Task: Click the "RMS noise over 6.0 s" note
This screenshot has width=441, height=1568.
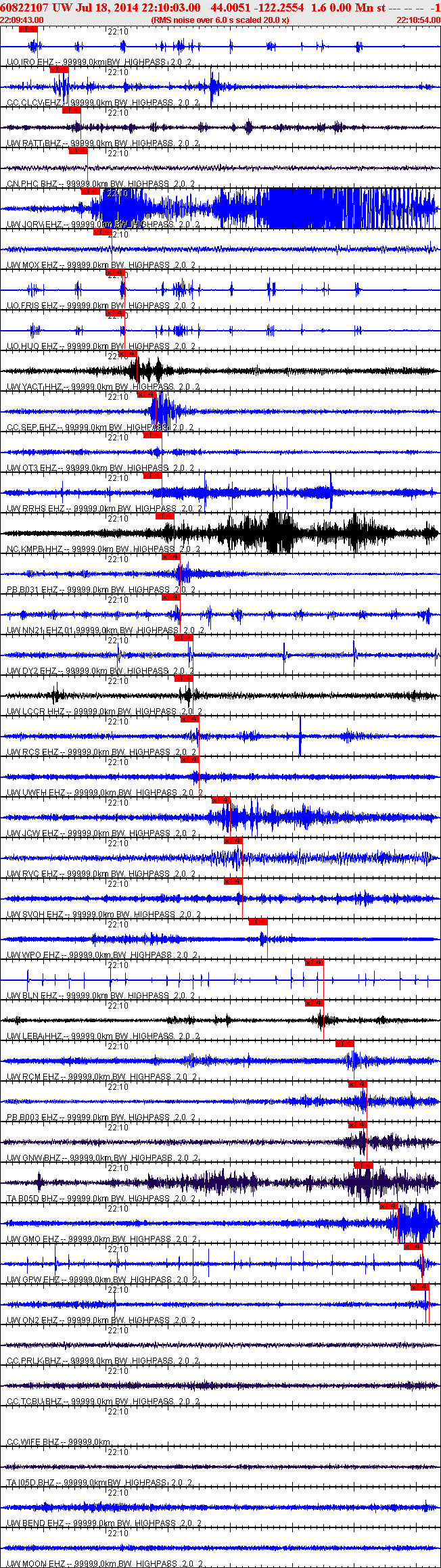Action: pos(220,20)
